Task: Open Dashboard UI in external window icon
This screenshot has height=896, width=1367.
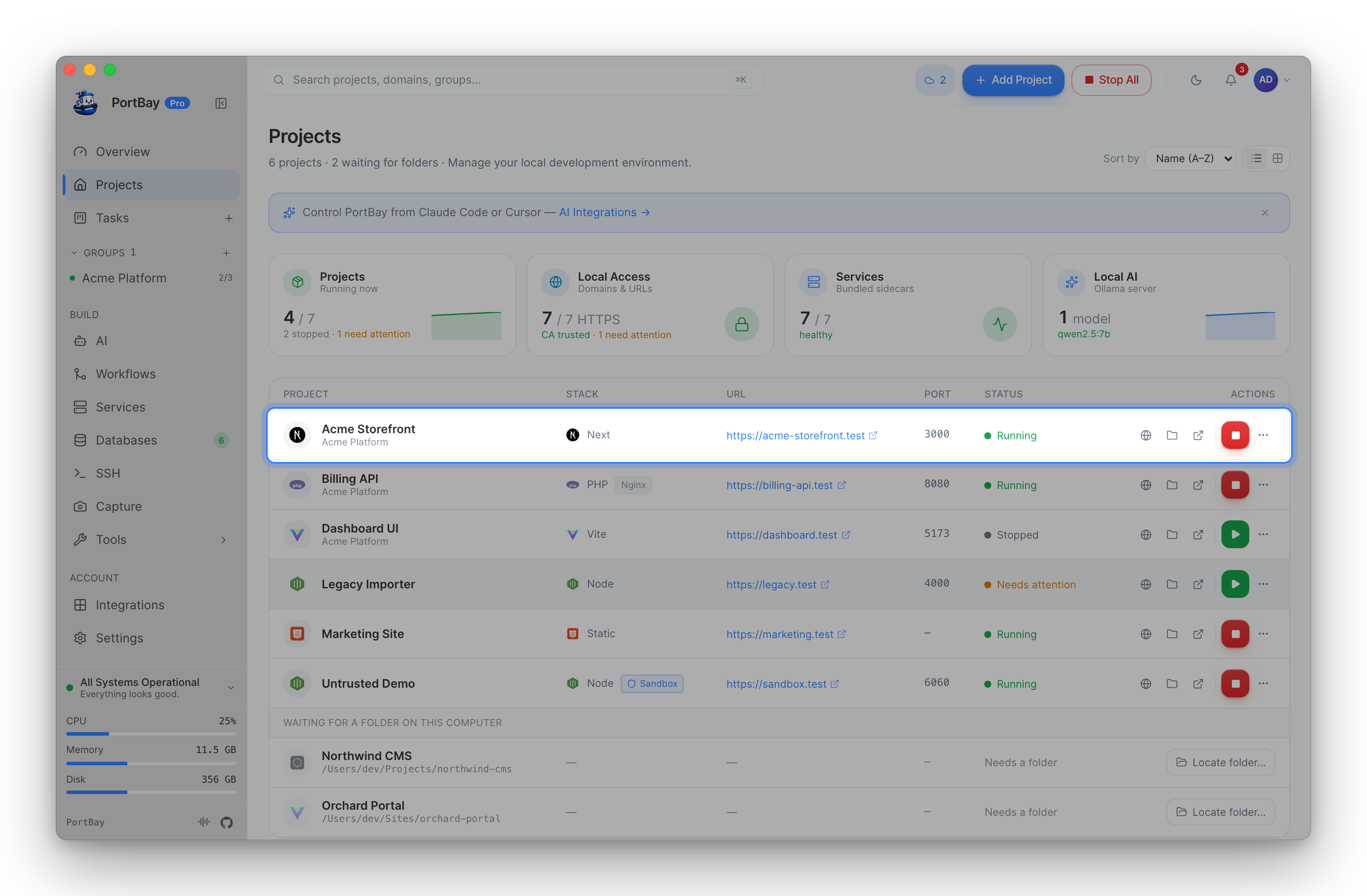Action: (x=1198, y=535)
